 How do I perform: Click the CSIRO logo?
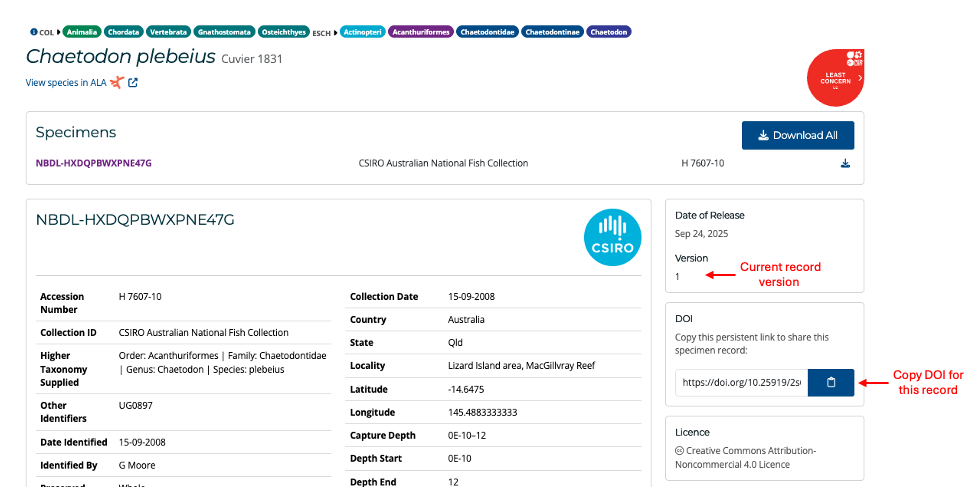[x=612, y=238]
